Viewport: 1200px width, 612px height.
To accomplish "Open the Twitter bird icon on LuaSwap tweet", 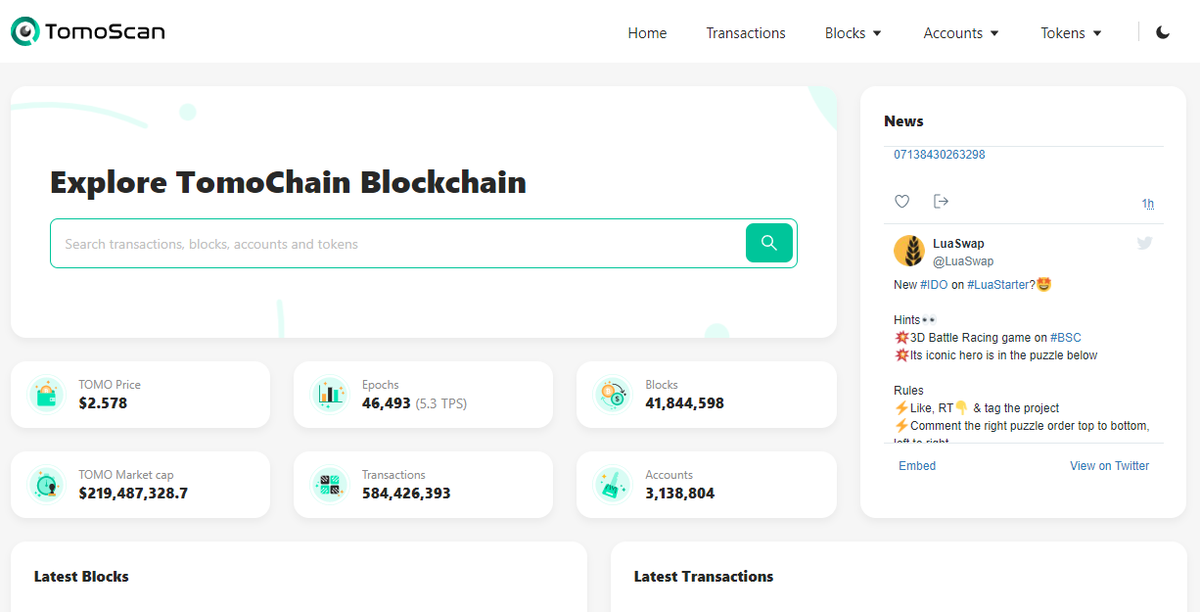I will 1145,243.
